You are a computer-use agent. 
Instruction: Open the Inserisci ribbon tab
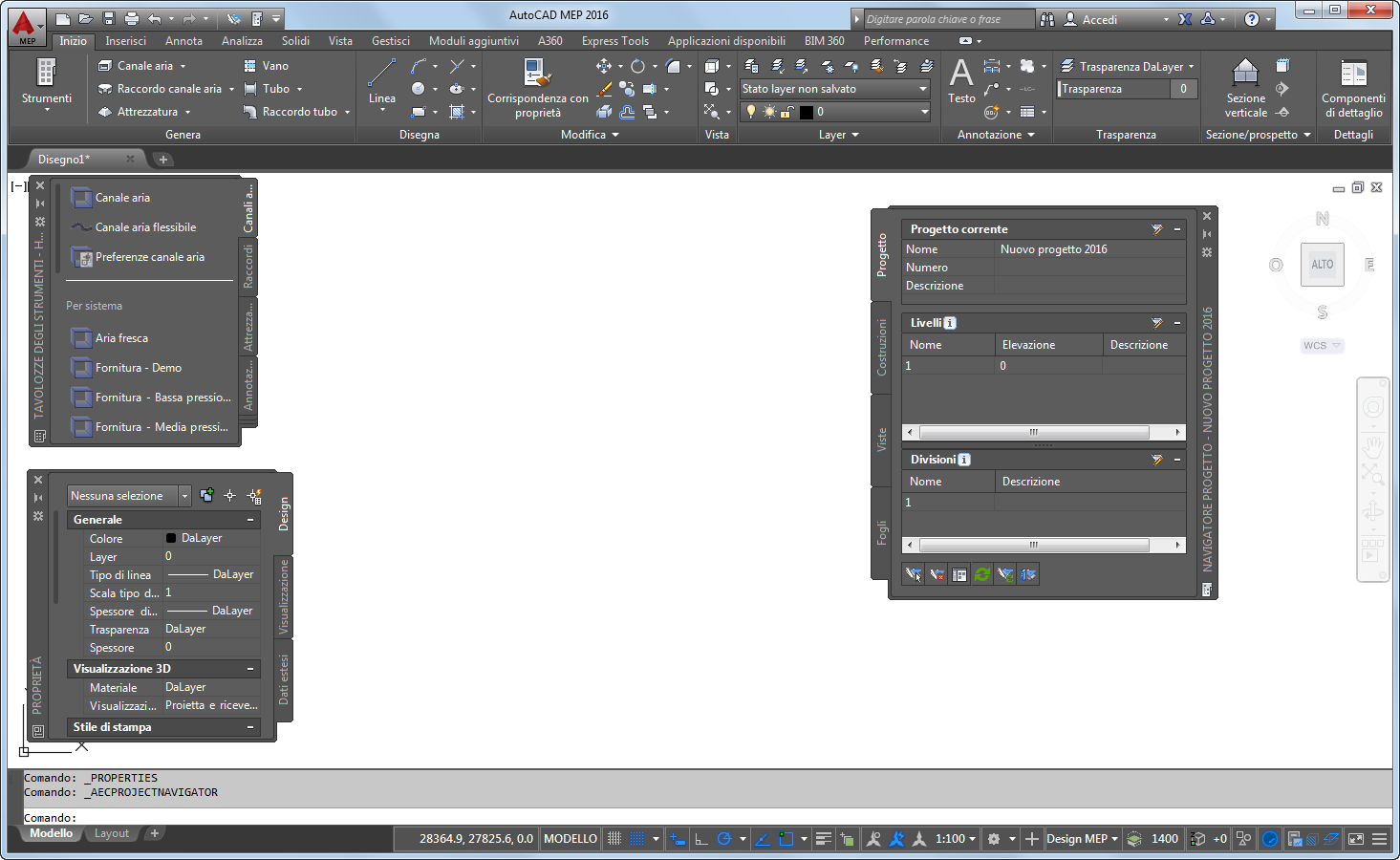[126, 41]
